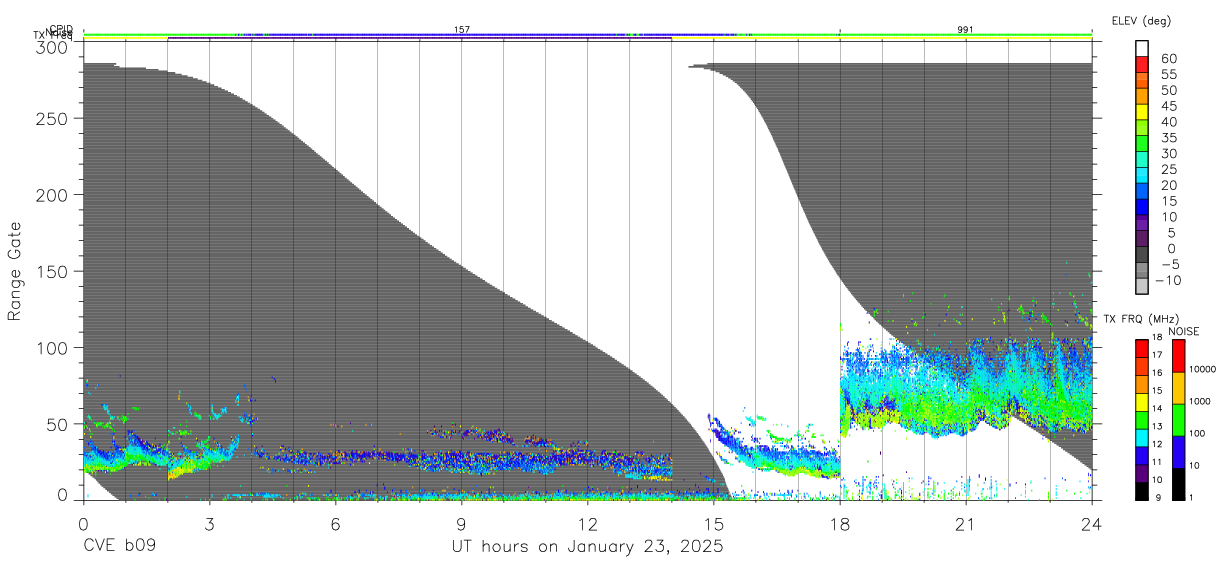Pick cyan TX FRQ swatch between 13 and 12
The width and height of the screenshot is (1228, 567).
point(1142,438)
